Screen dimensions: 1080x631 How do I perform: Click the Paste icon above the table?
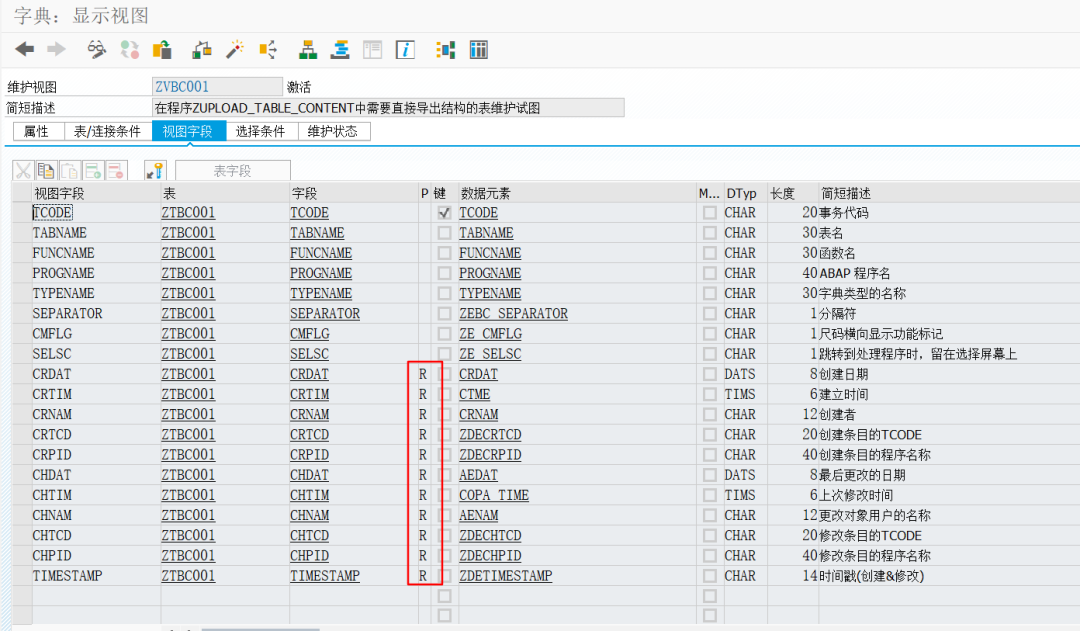tap(70, 170)
